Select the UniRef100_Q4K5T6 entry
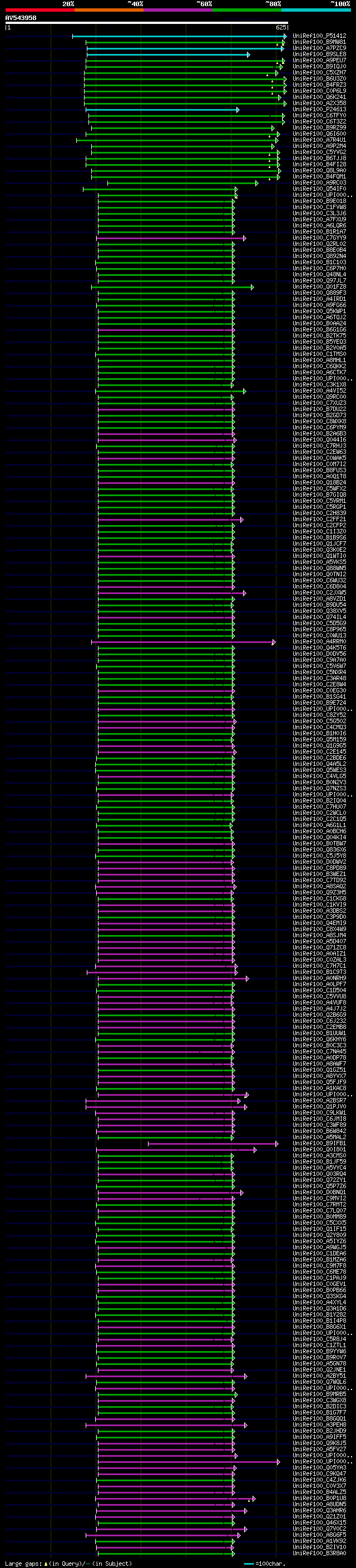356x1568 pixels. 319,648
